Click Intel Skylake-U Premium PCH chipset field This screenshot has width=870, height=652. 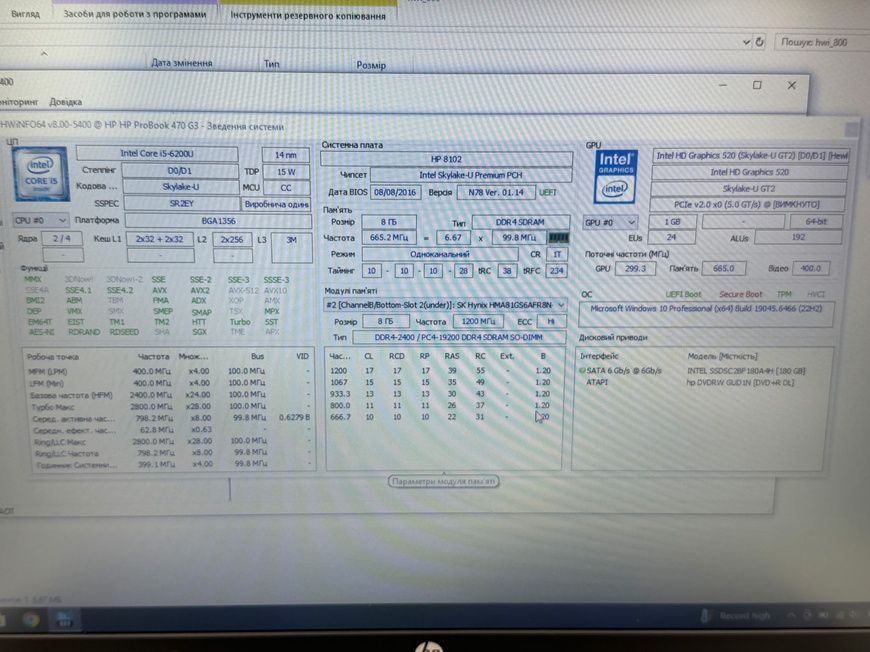click(x=471, y=175)
